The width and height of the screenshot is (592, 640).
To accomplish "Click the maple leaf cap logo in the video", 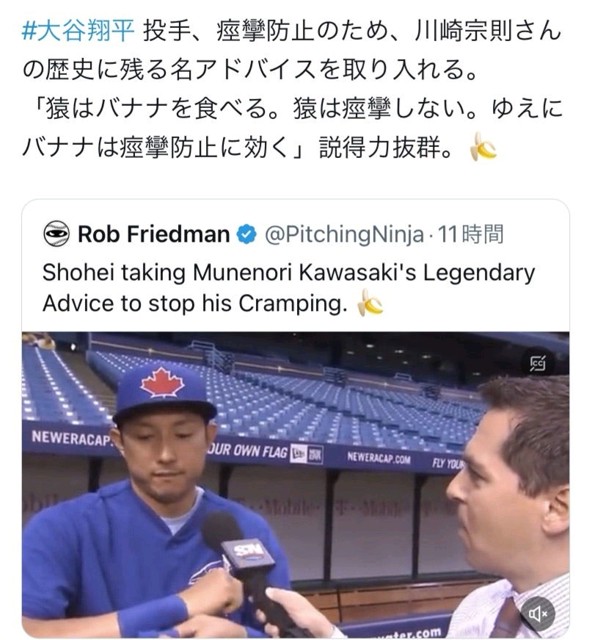I will pyautogui.click(x=162, y=382).
